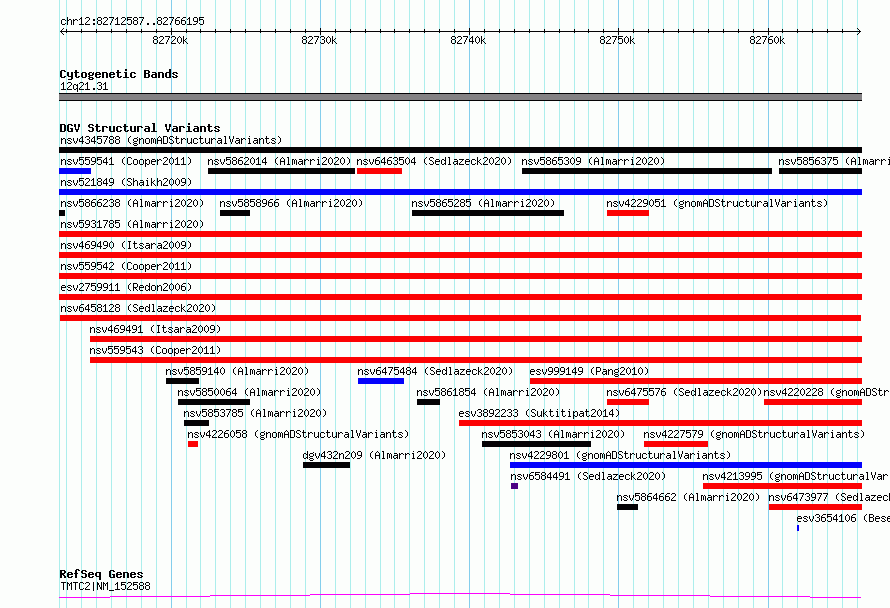Click the chr12:82712587..82766195 coordinates text
The width and height of the screenshot is (890, 608).
point(132,22)
